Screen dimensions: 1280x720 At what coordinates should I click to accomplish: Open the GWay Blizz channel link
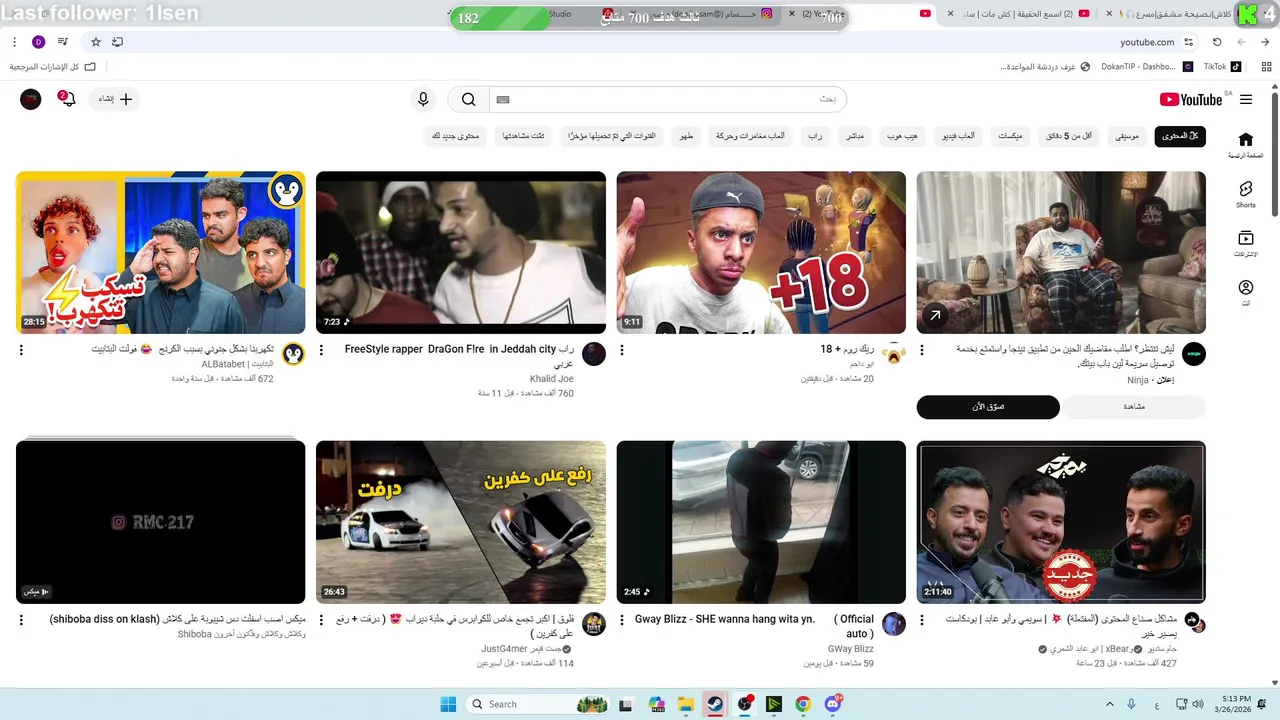coord(850,649)
